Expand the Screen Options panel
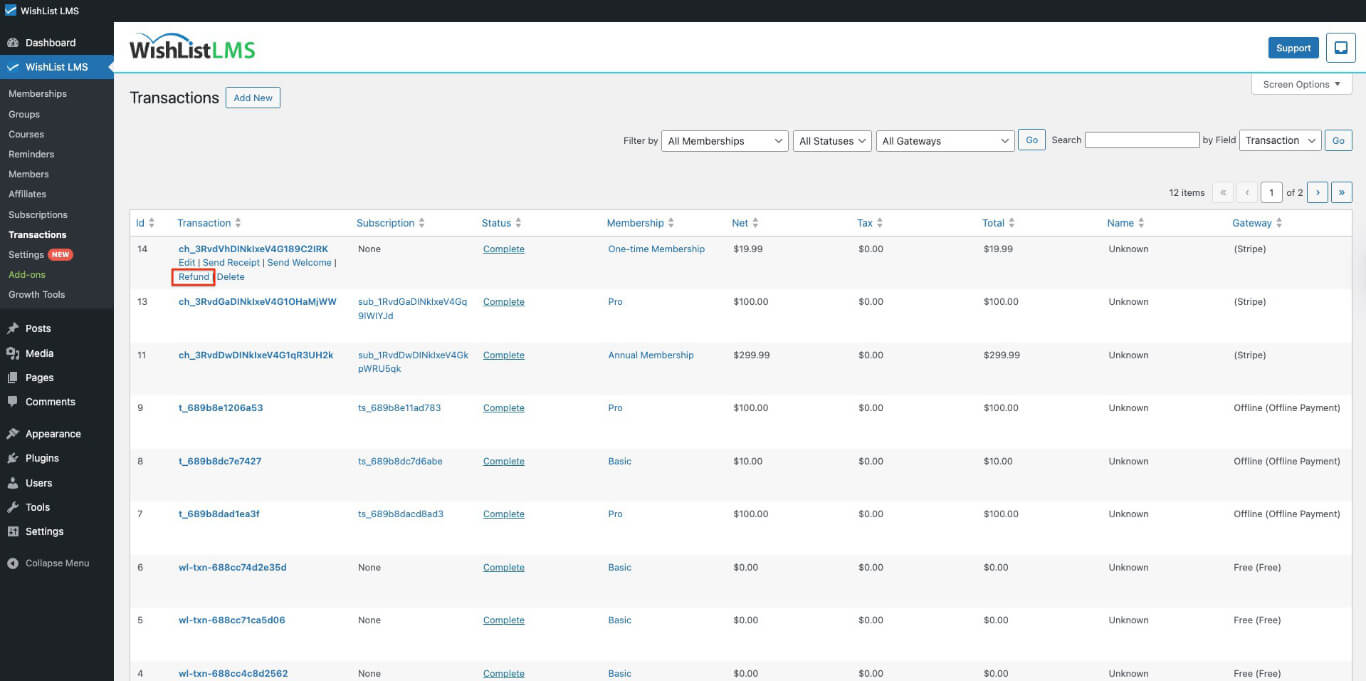This screenshot has width=1366, height=681. (x=1301, y=85)
